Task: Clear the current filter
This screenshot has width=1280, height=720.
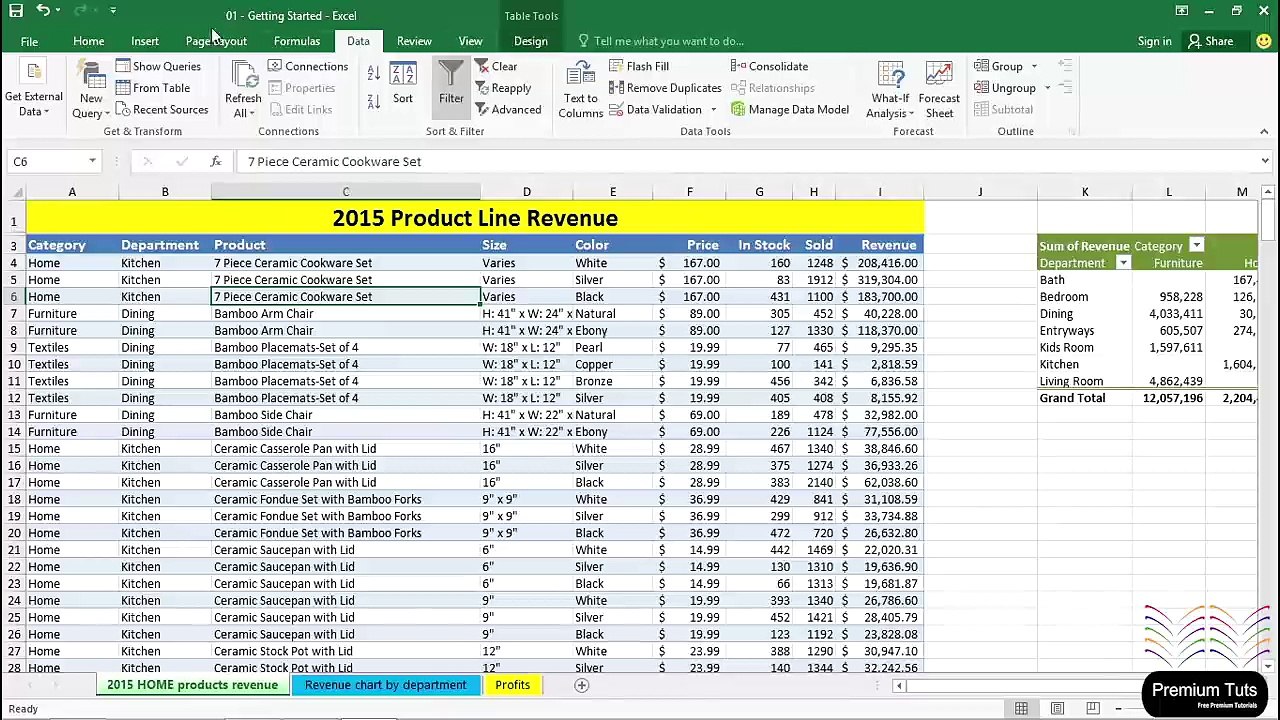Action: [x=496, y=66]
